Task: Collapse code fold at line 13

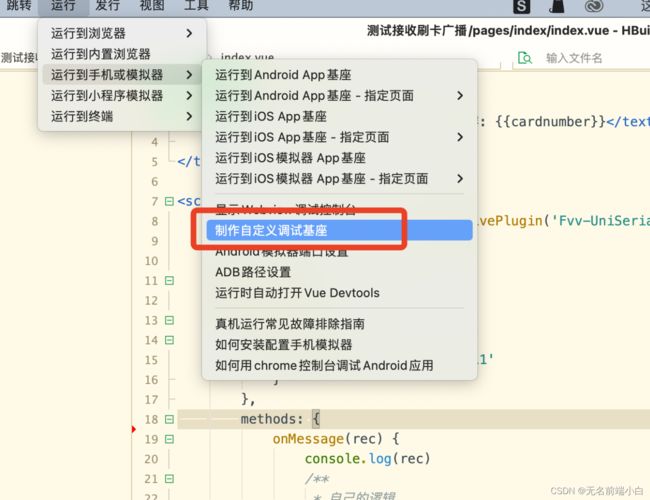Action: [x=169, y=320]
